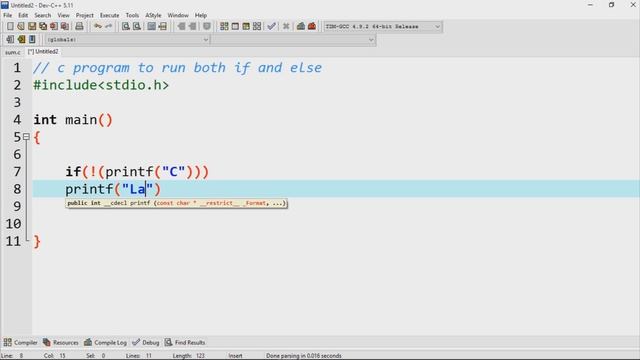640x360 pixels.
Task: Click the Open file toolbar icon
Action: 21,27
